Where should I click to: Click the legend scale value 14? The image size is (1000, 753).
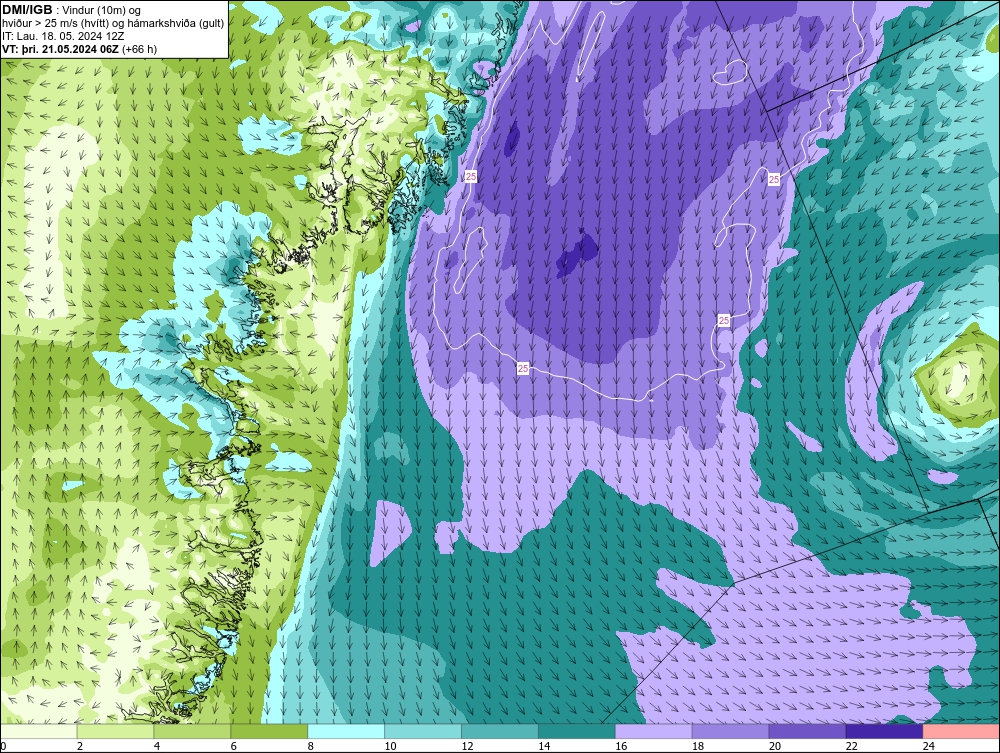pyautogui.click(x=544, y=746)
